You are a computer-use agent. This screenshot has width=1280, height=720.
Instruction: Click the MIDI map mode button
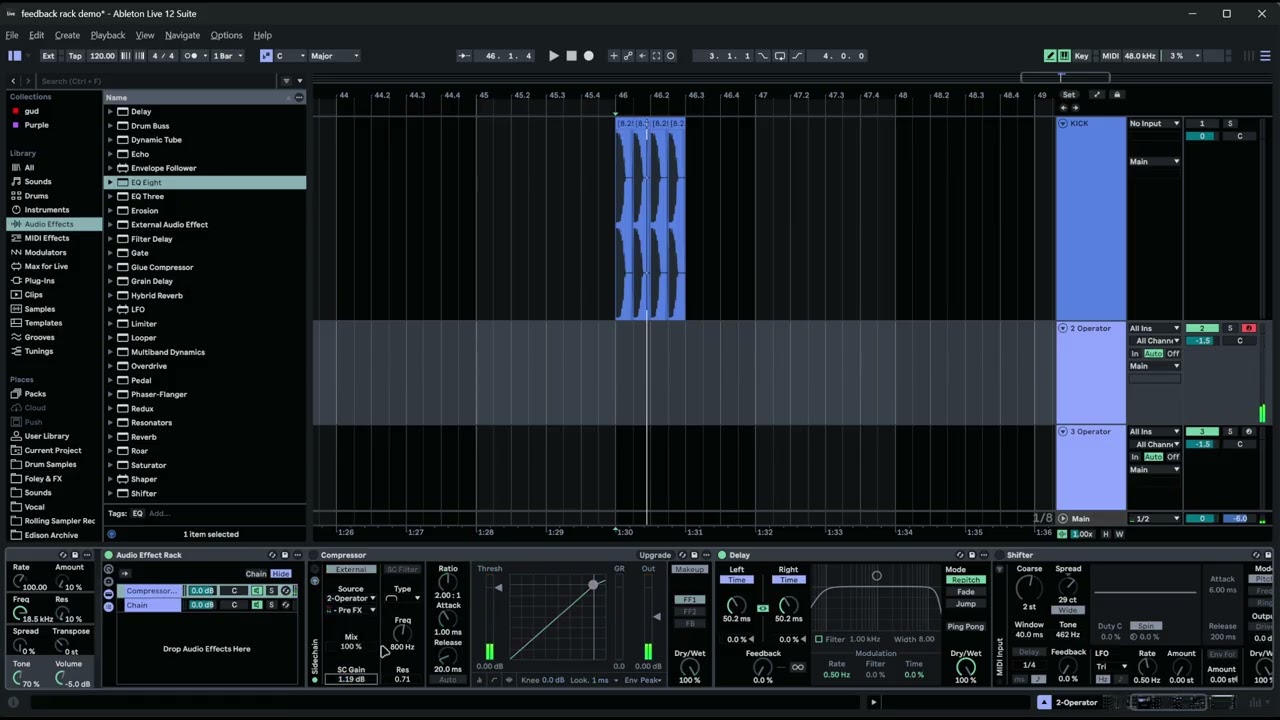coord(1110,56)
